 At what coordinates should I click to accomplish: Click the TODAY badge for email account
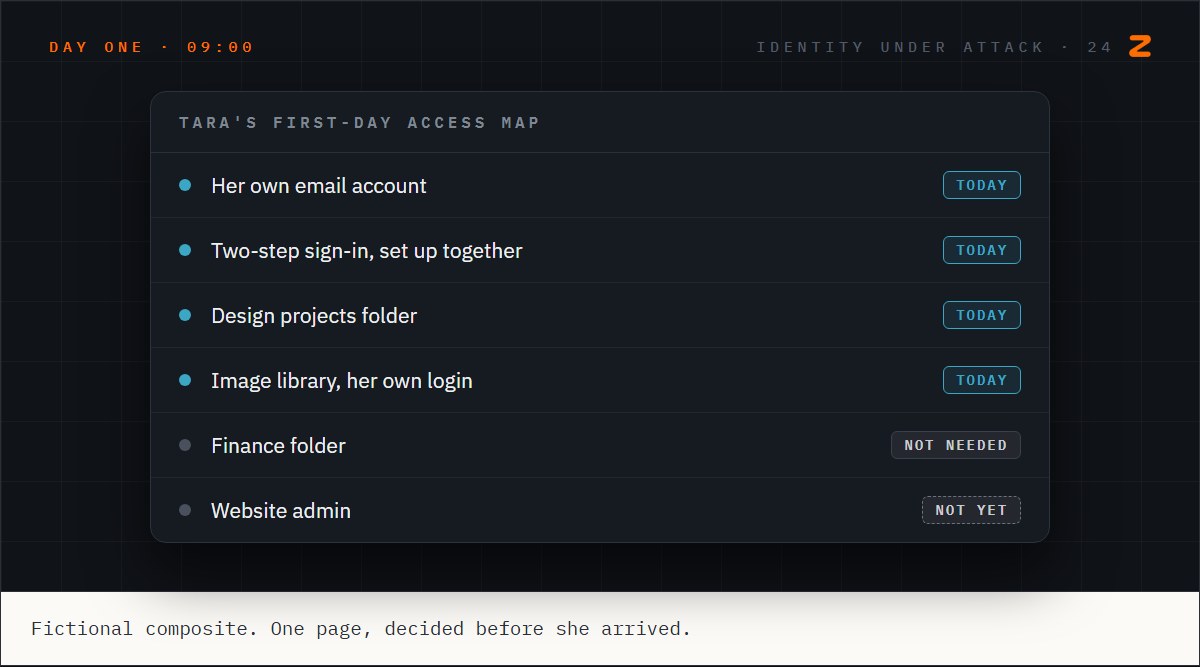click(x=981, y=185)
